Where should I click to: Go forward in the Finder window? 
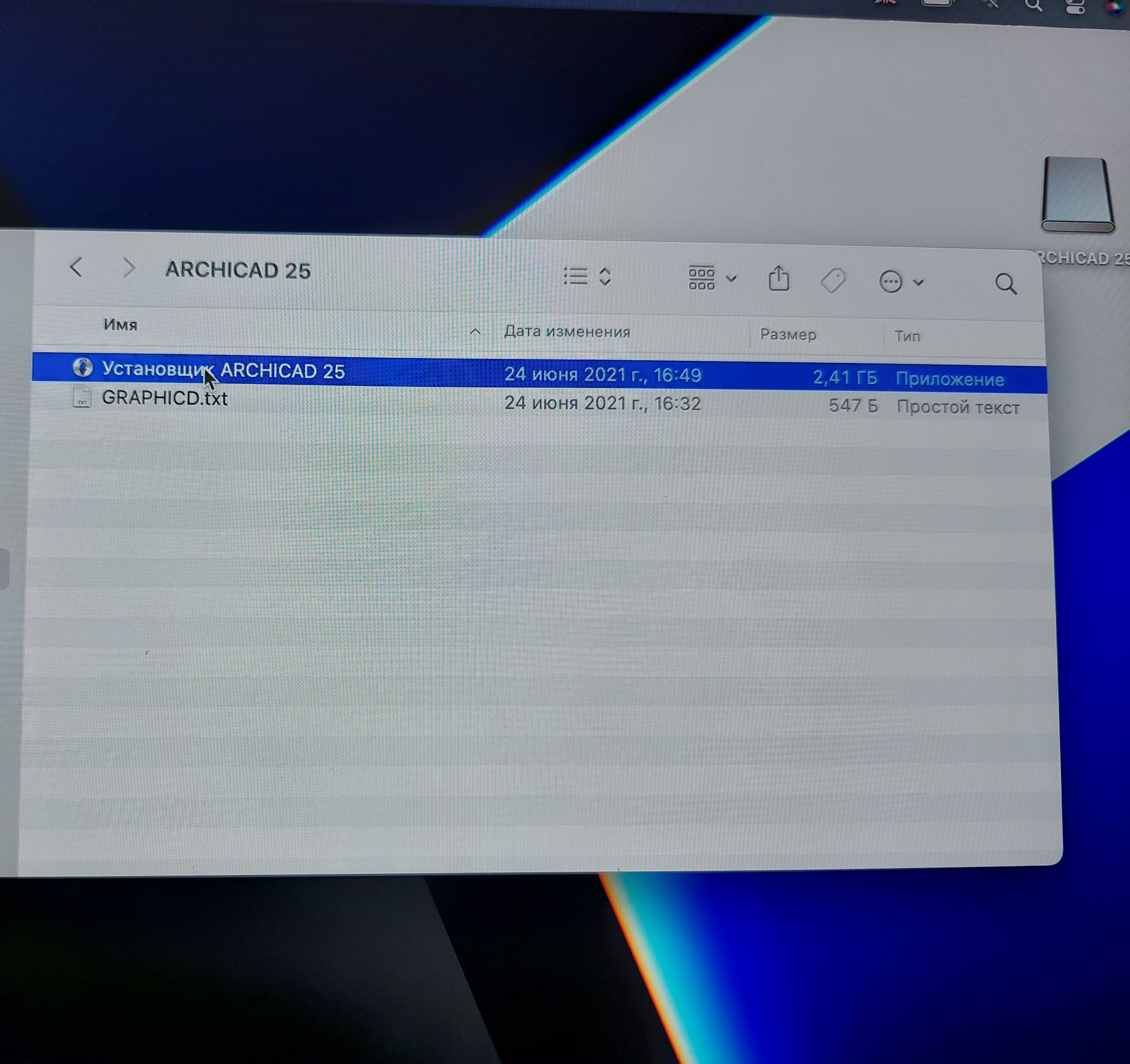(130, 268)
